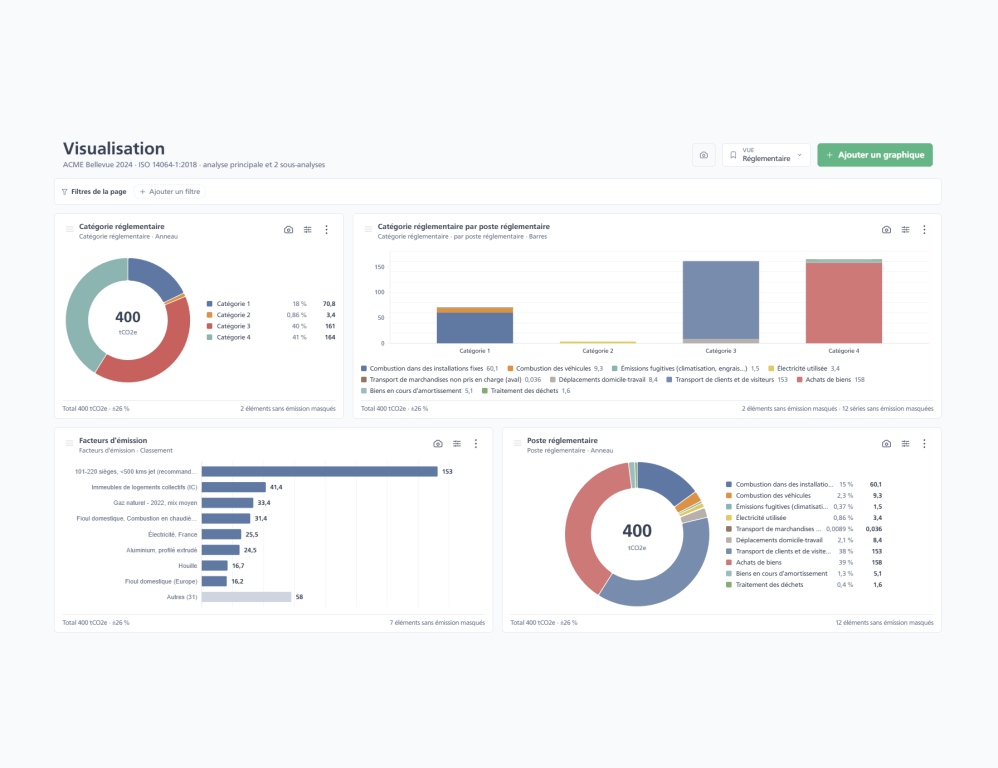Image resolution: width=998 pixels, height=768 pixels.
Task: Click the Autres (31) bar
Action: coord(246,597)
